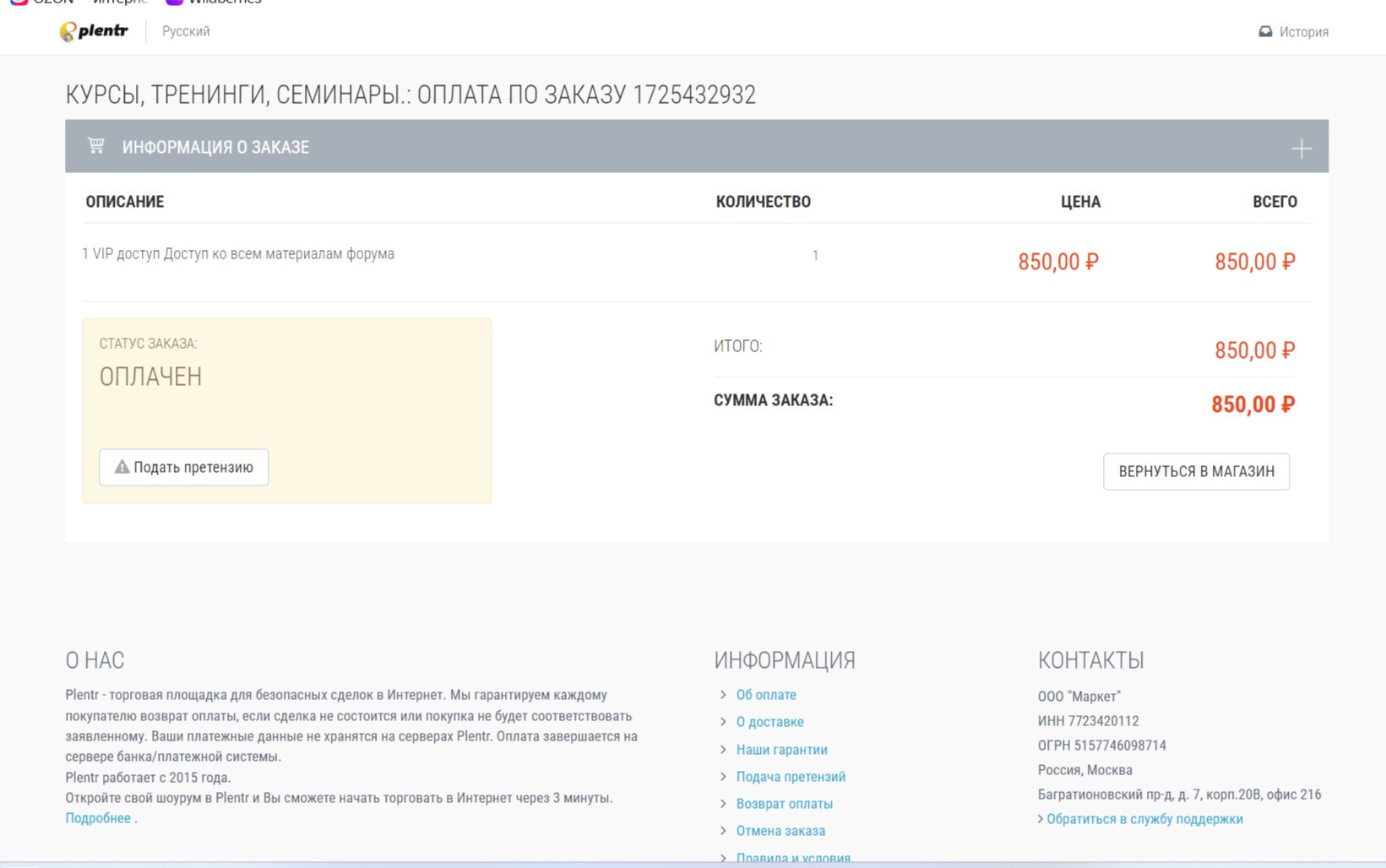Open the Отмена заказа link
The image size is (1386, 868).
click(780, 831)
